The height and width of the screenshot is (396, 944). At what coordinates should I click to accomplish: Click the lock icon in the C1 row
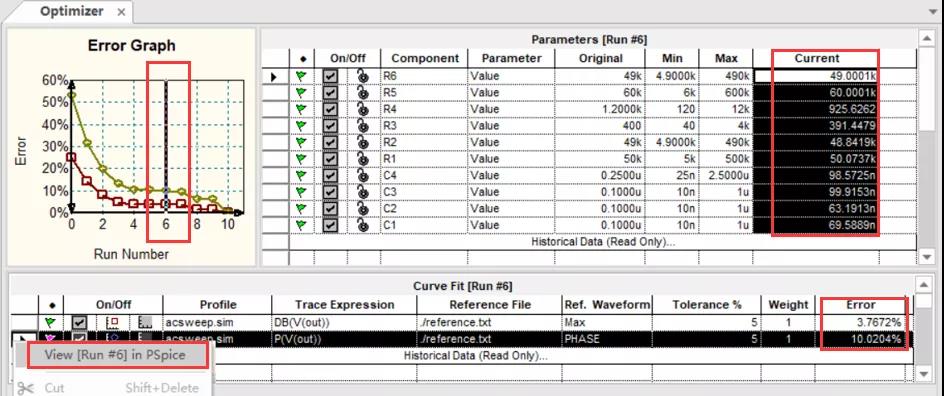(x=361, y=225)
